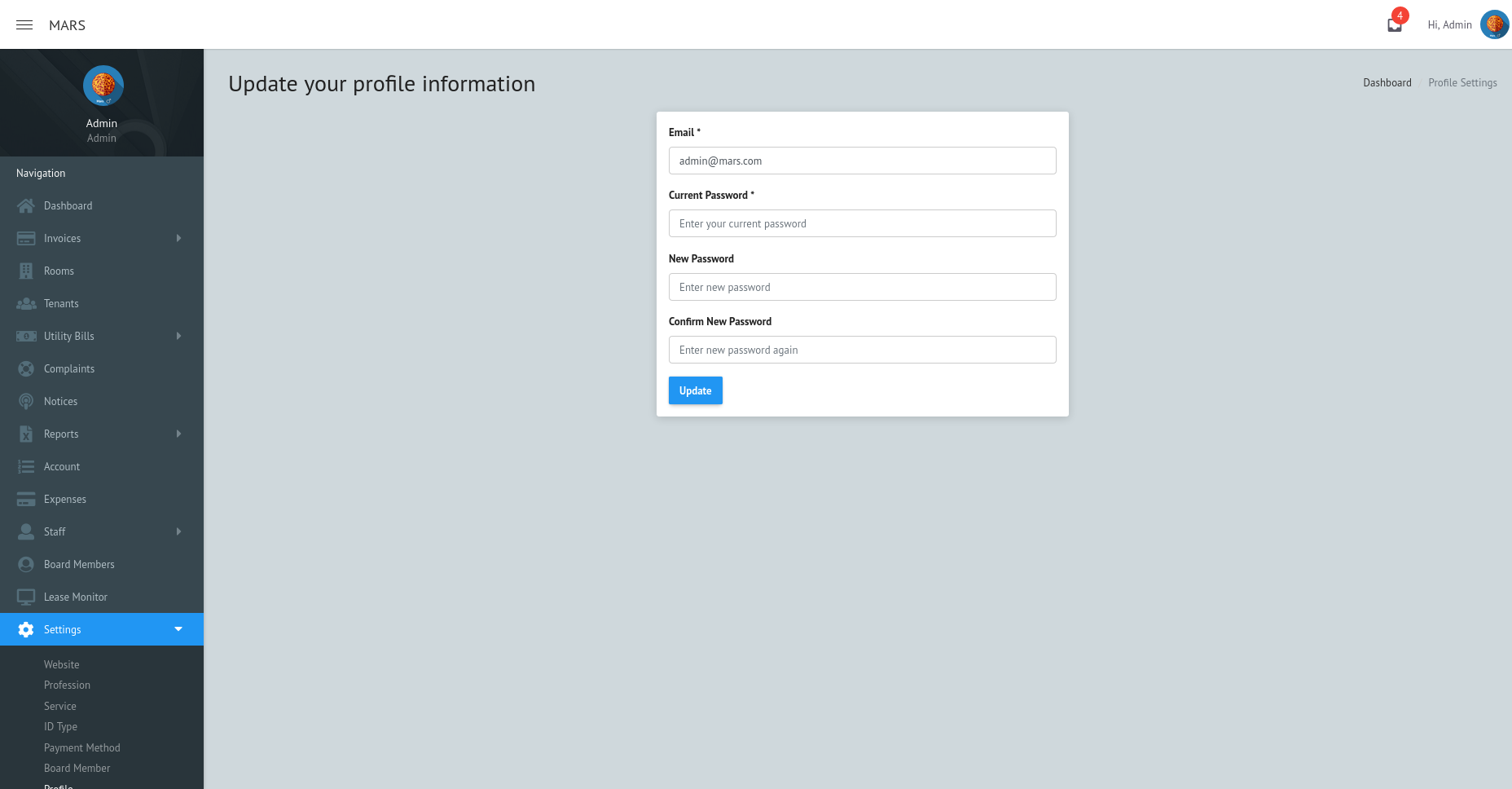Open the Tenants section
The width and height of the screenshot is (1512, 789).
61,303
